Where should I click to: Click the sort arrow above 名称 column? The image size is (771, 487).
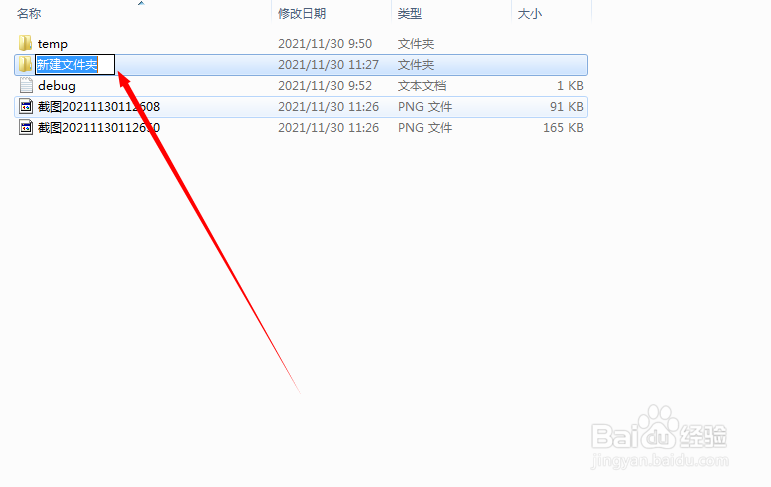click(141, 3)
